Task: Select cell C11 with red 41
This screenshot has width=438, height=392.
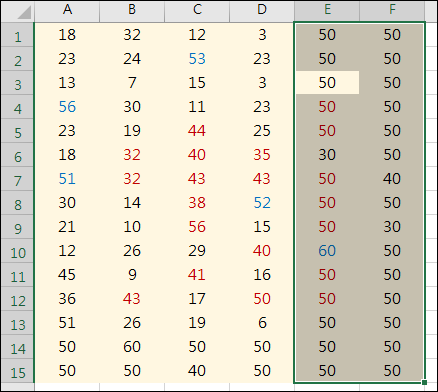Action: [x=197, y=275]
